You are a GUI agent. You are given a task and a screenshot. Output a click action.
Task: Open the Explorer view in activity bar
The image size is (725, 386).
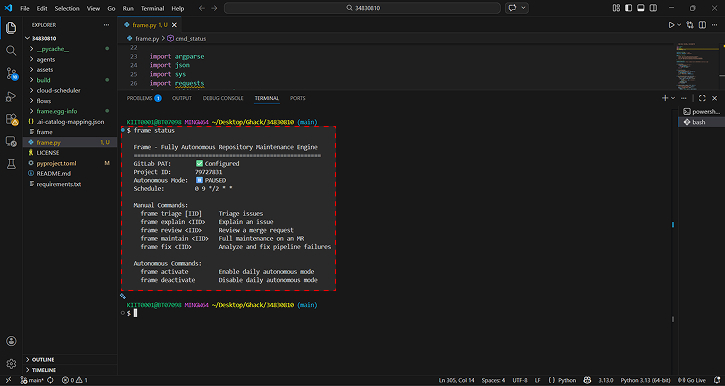coord(11,28)
